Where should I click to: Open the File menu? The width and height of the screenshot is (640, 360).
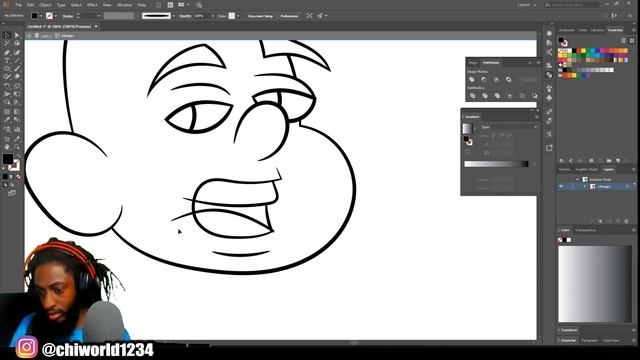click(18, 5)
